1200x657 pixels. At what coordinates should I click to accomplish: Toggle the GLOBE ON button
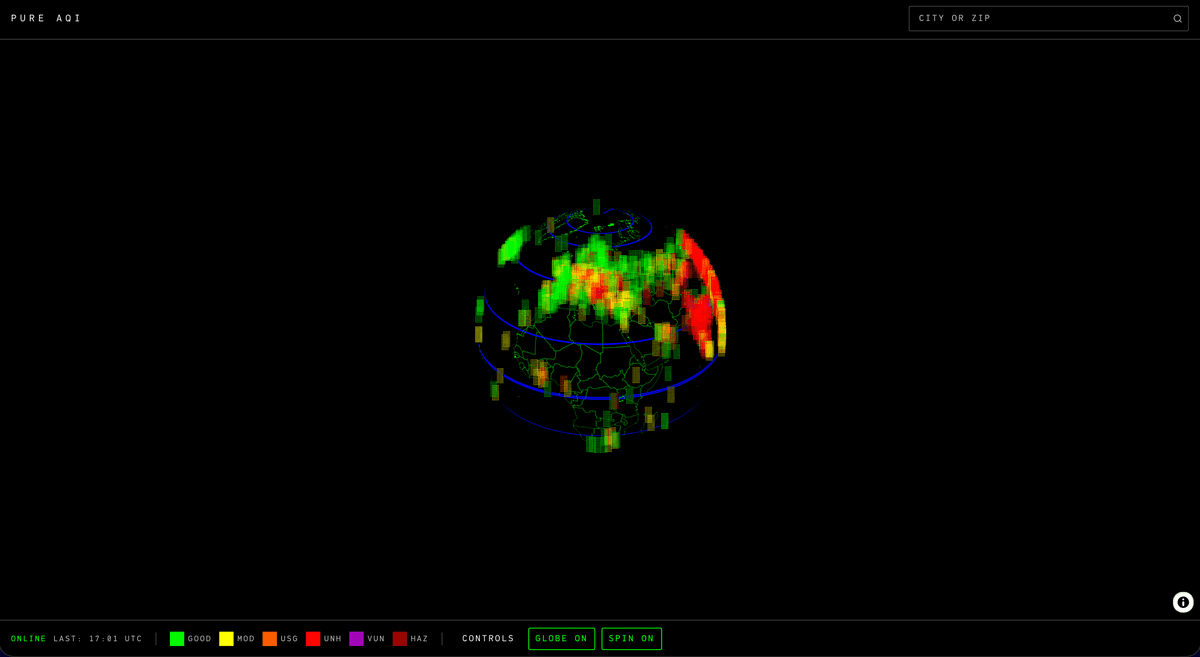(x=561, y=639)
